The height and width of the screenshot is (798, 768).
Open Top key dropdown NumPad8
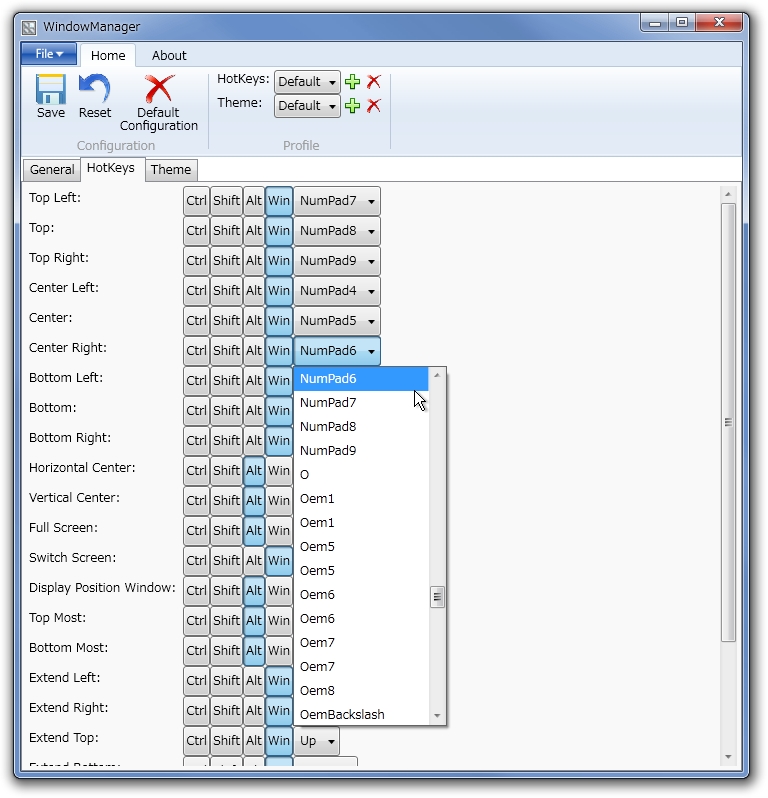[337, 231]
